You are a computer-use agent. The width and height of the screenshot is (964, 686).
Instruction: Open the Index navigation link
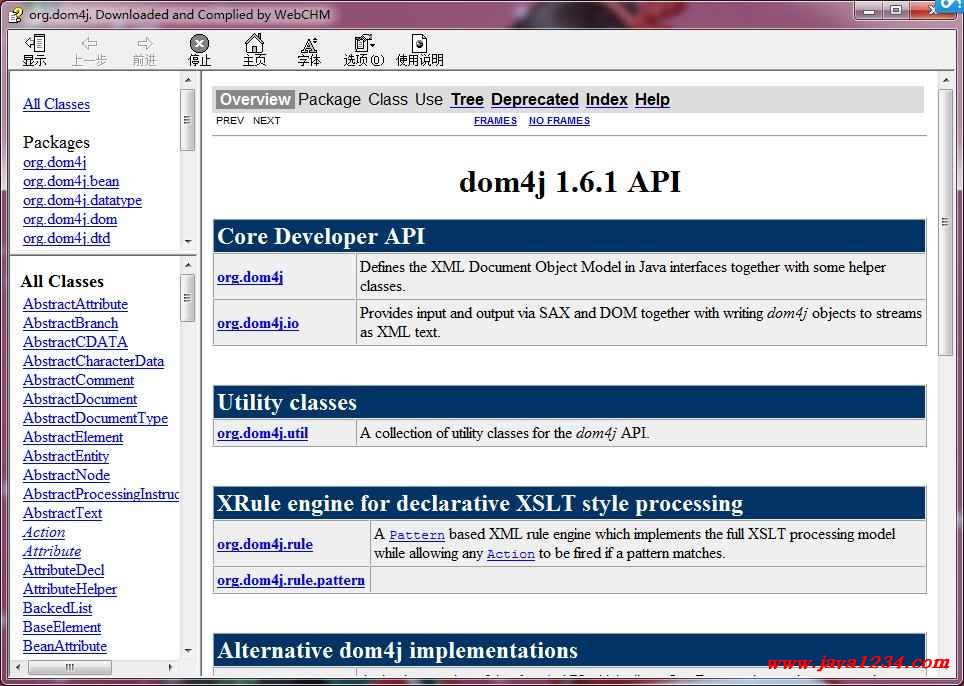coord(606,99)
